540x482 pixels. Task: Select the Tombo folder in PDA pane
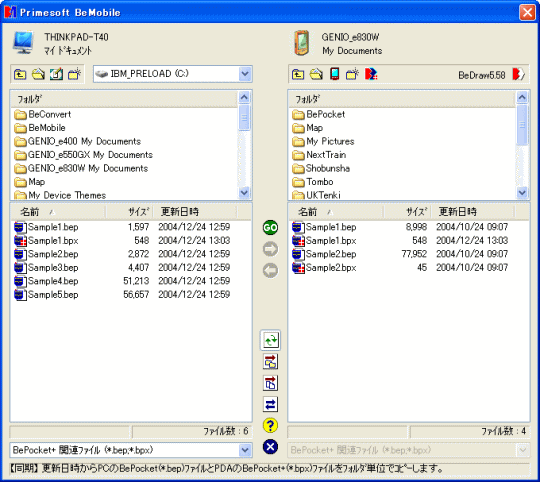(313, 181)
